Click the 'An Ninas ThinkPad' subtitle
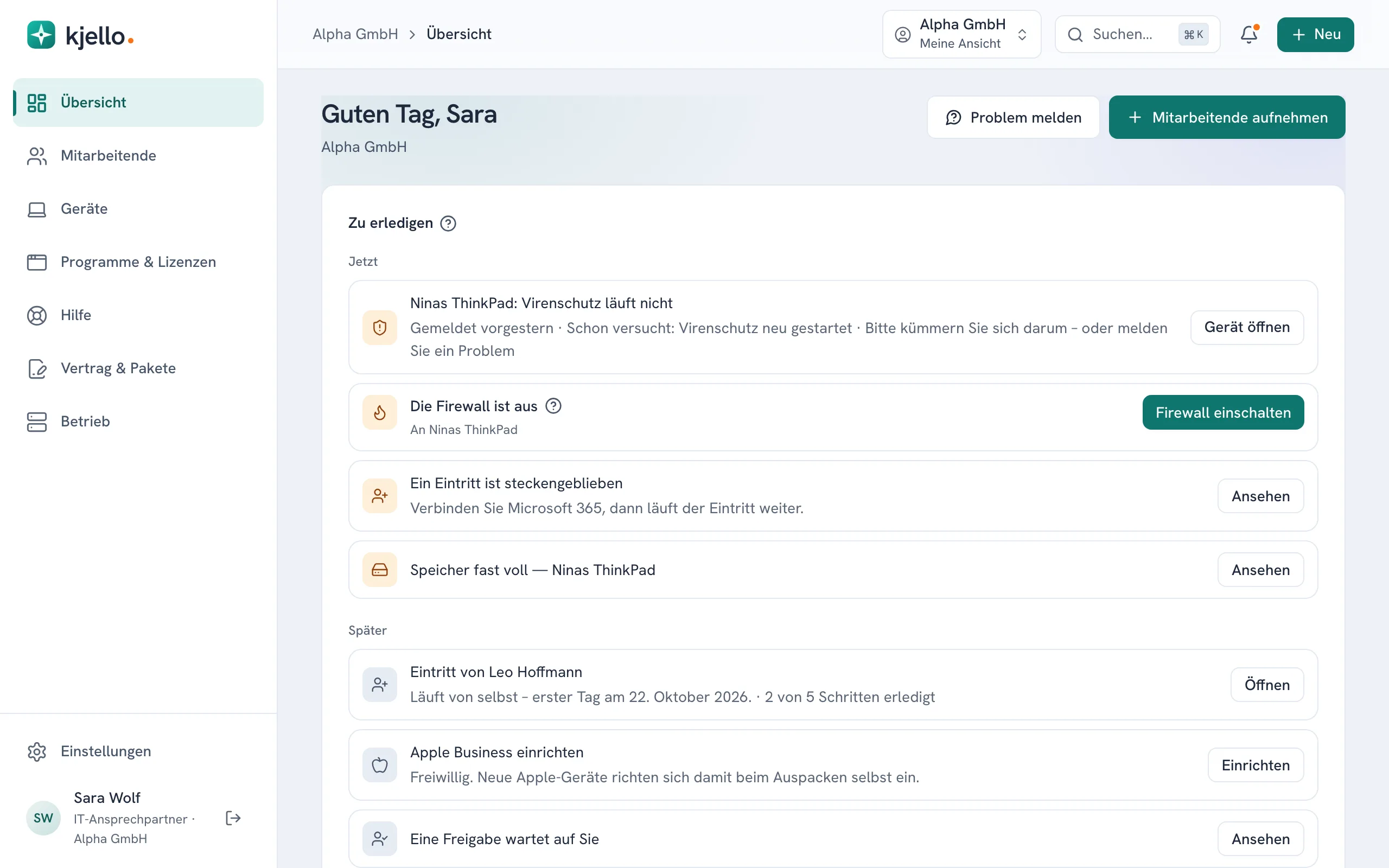1389x868 pixels. coord(464,430)
